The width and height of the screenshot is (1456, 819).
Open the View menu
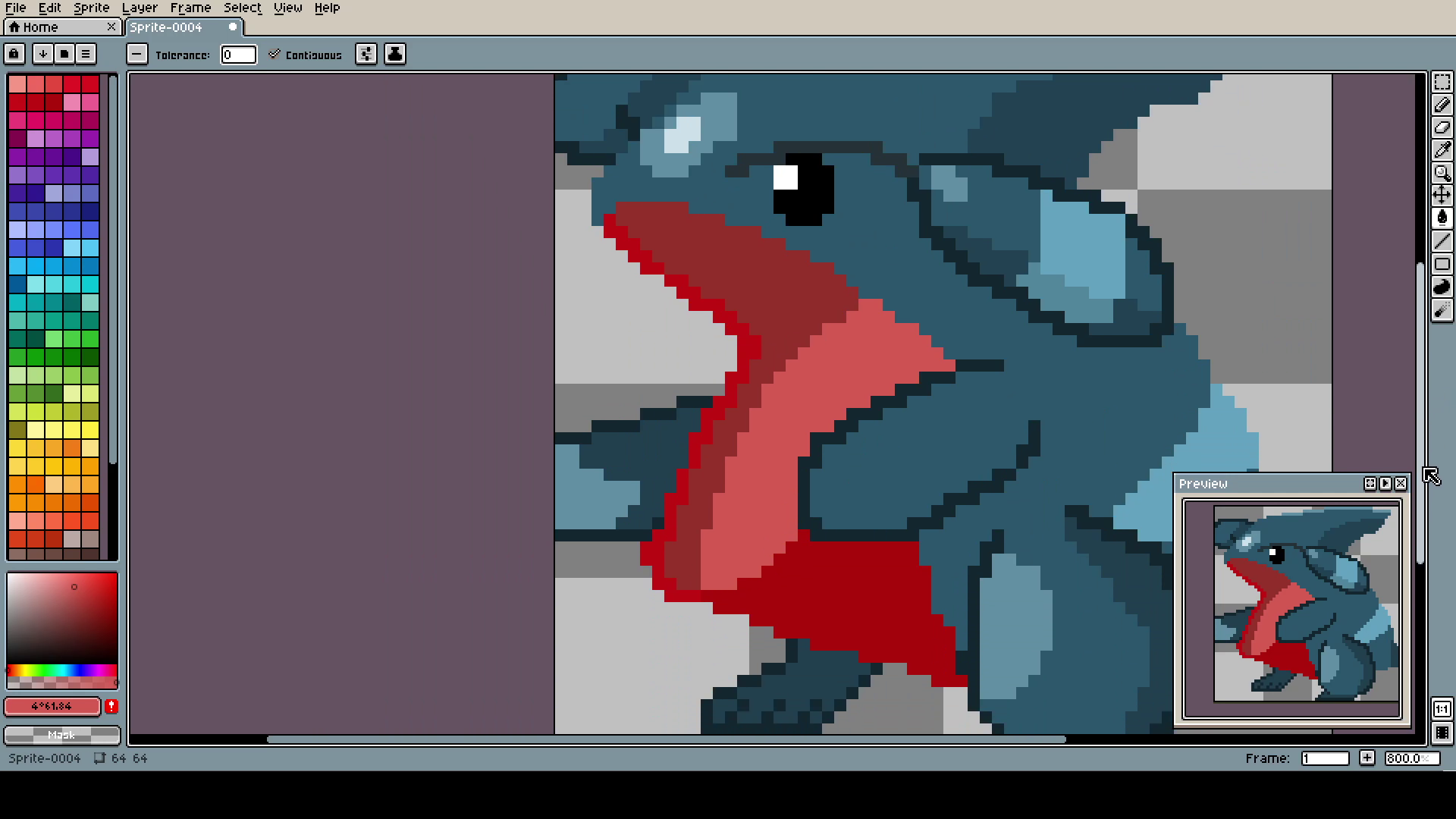pos(287,8)
